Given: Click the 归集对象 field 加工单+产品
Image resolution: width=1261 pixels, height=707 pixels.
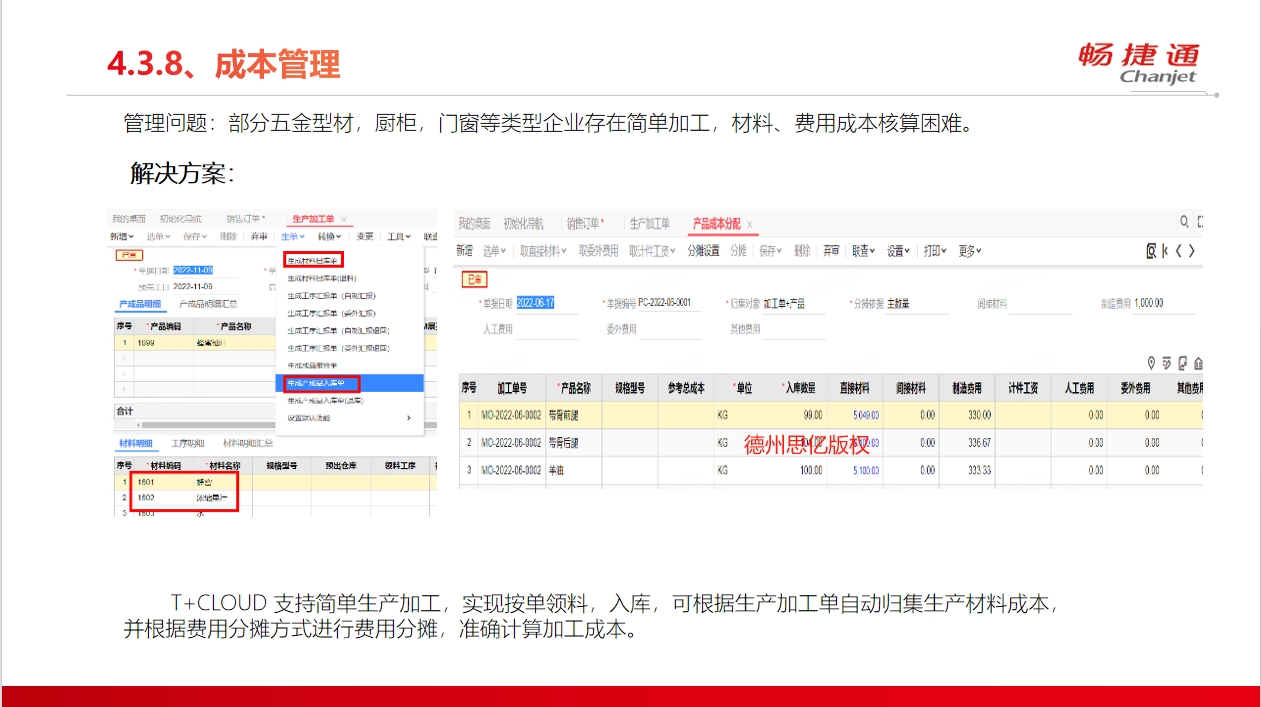Looking at the screenshot, I should coord(794,303).
